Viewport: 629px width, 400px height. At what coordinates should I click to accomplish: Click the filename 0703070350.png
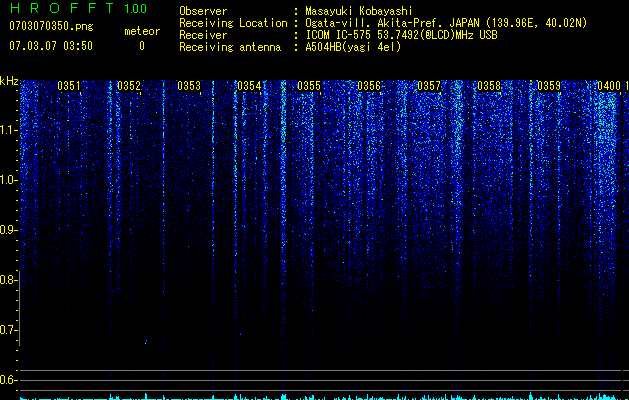click(51, 26)
